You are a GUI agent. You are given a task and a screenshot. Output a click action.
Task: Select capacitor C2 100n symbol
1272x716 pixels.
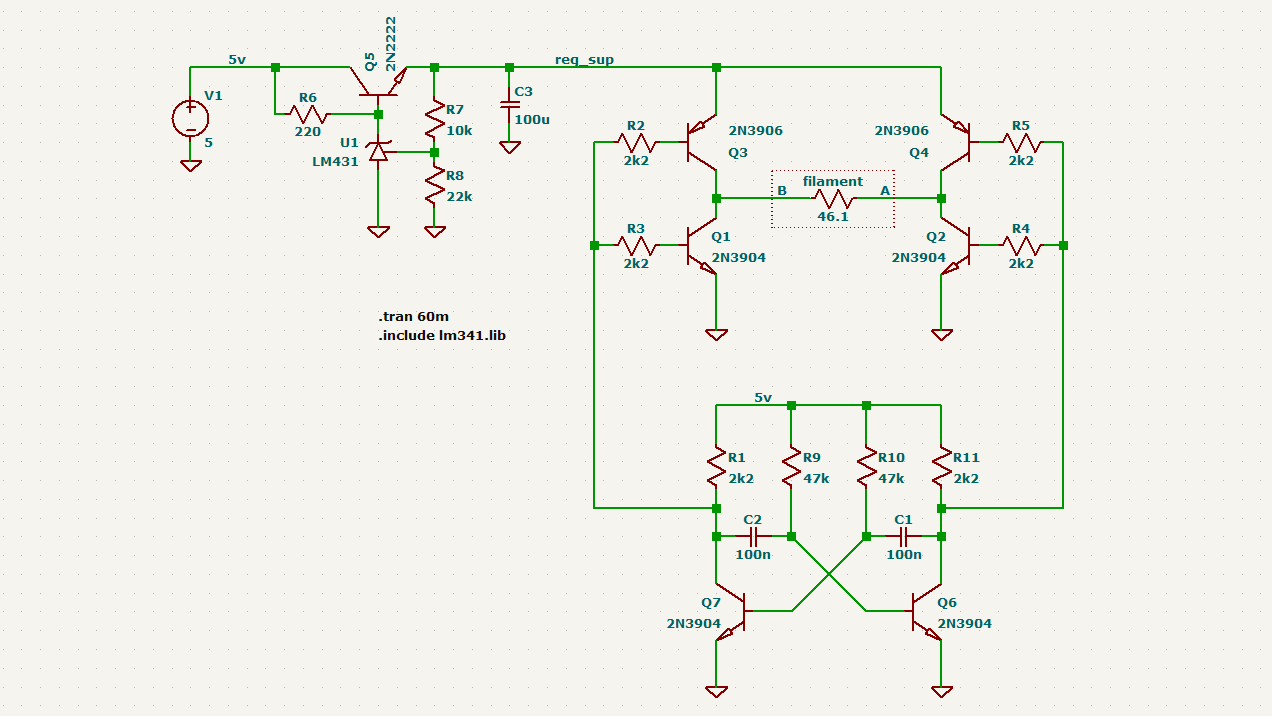[x=754, y=537]
